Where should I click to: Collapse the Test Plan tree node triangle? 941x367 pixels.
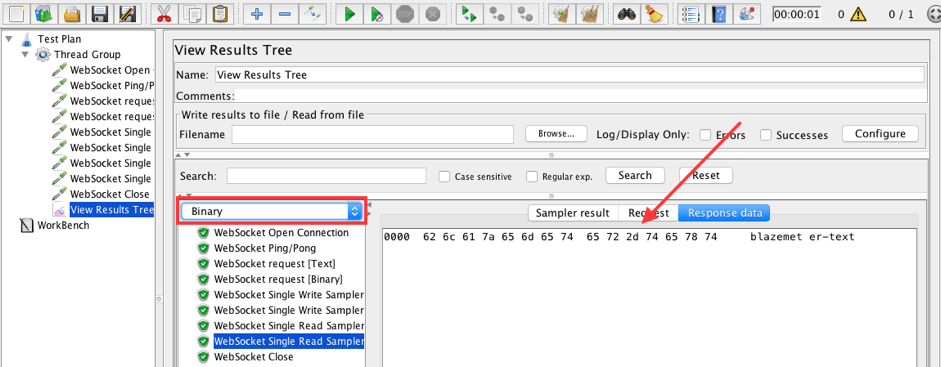pos(9,39)
